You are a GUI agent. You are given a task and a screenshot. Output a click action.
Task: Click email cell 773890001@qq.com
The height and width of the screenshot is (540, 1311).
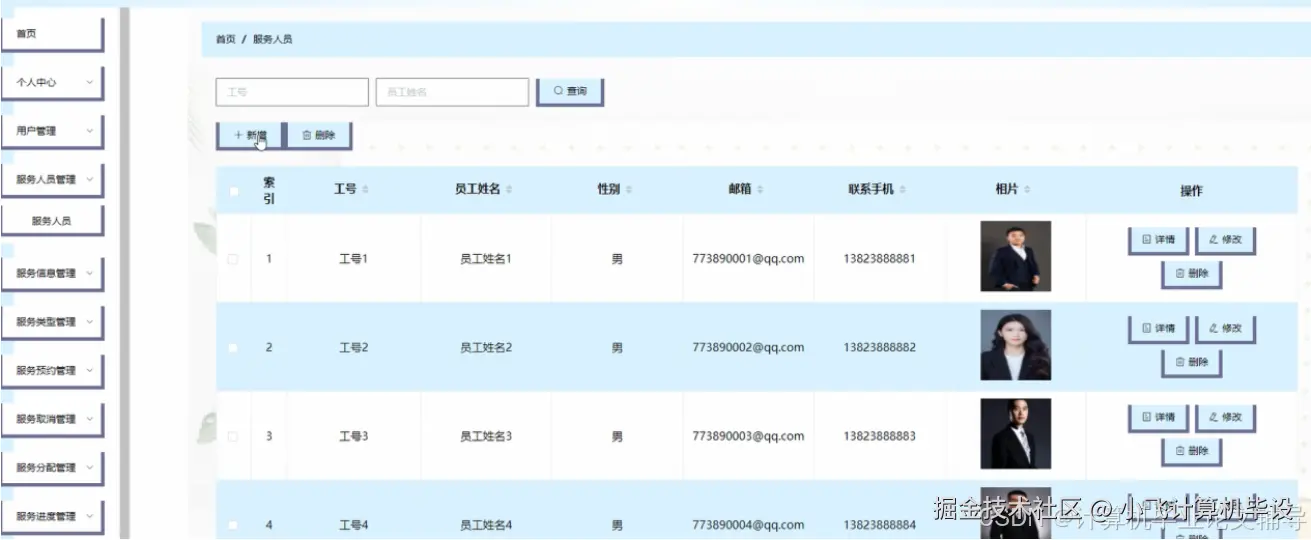748,259
